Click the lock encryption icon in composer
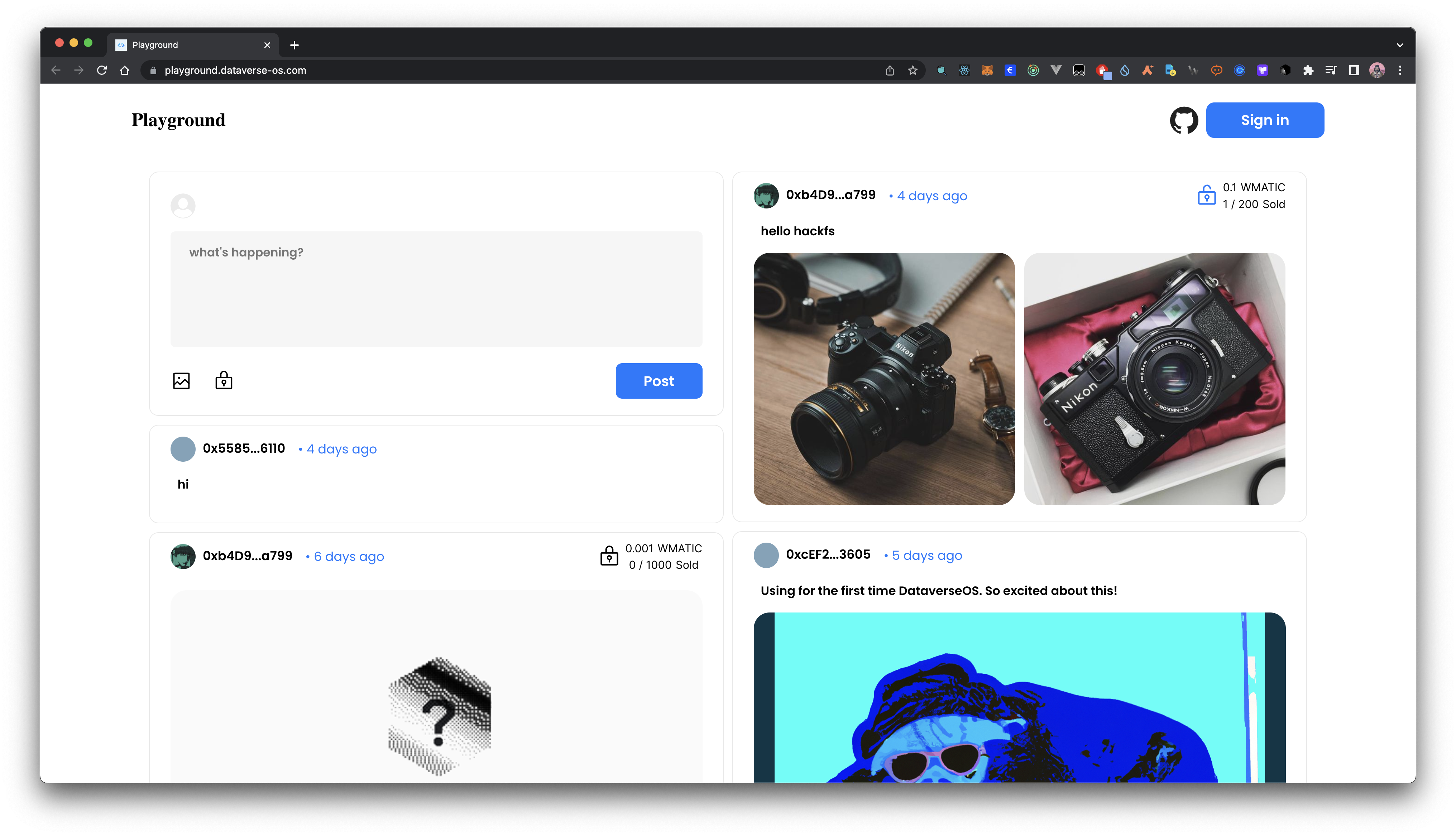This screenshot has height=836, width=1456. point(224,381)
